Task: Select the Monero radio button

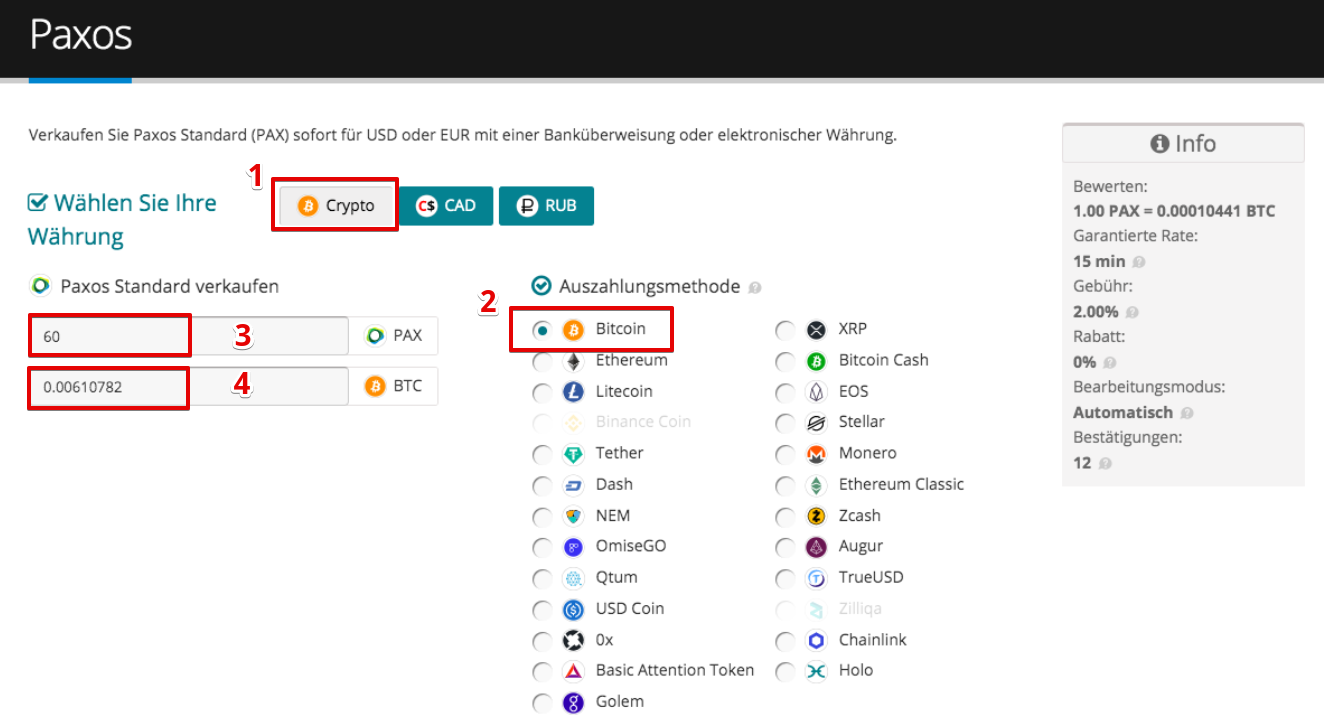Action: pos(785,454)
